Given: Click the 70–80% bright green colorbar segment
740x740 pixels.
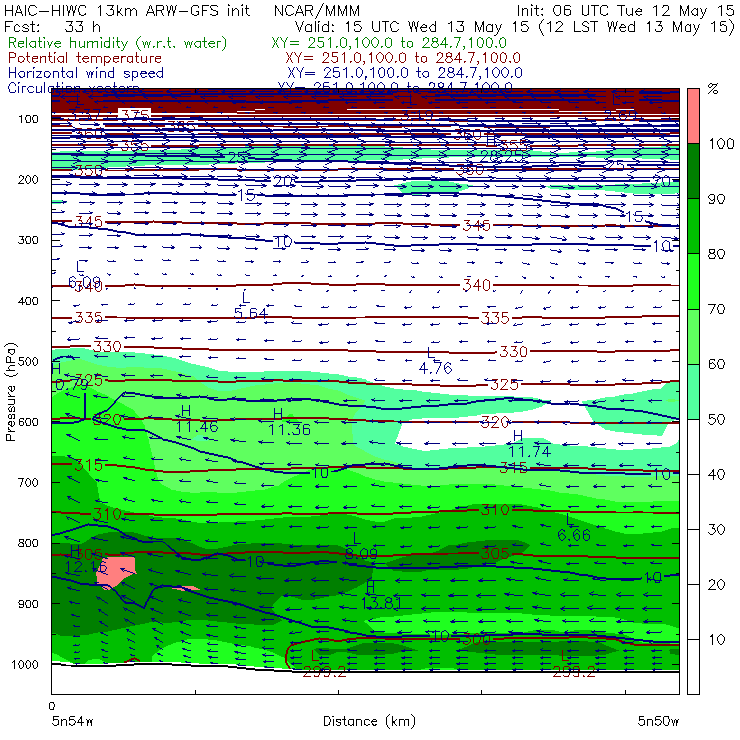Looking at the screenshot, I should [x=693, y=281].
